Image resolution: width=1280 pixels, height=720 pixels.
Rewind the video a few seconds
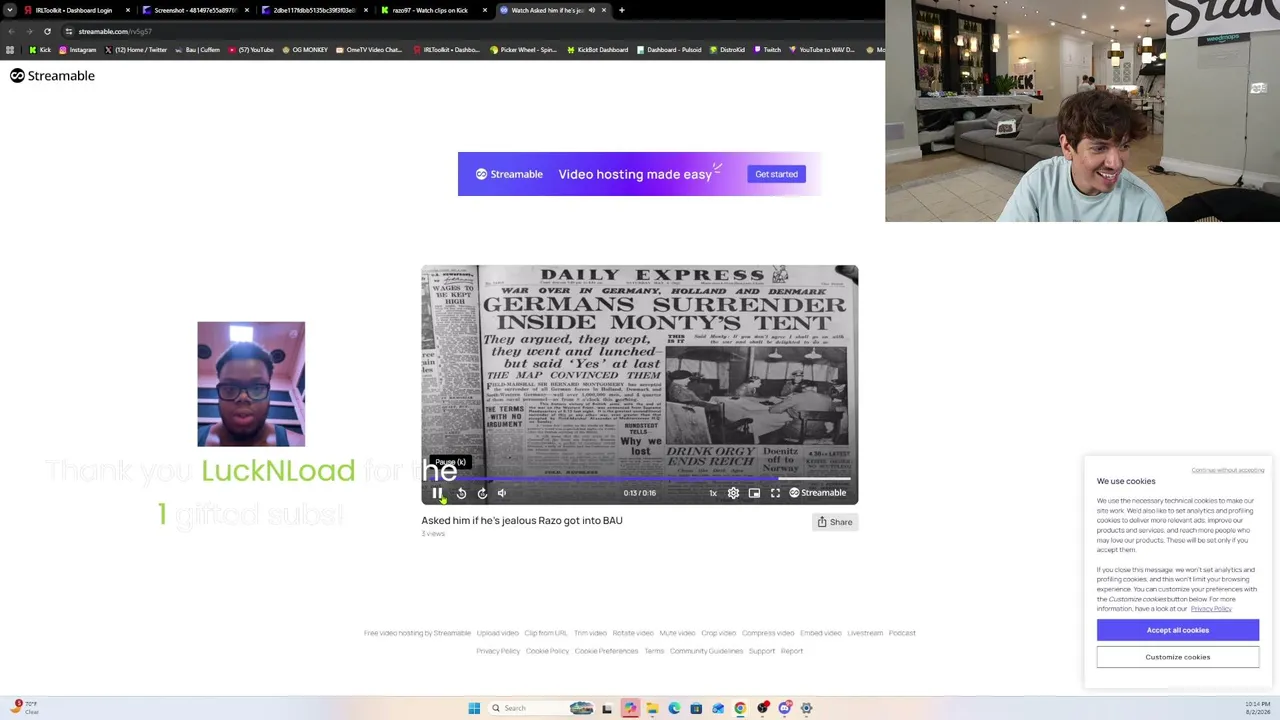click(461, 493)
